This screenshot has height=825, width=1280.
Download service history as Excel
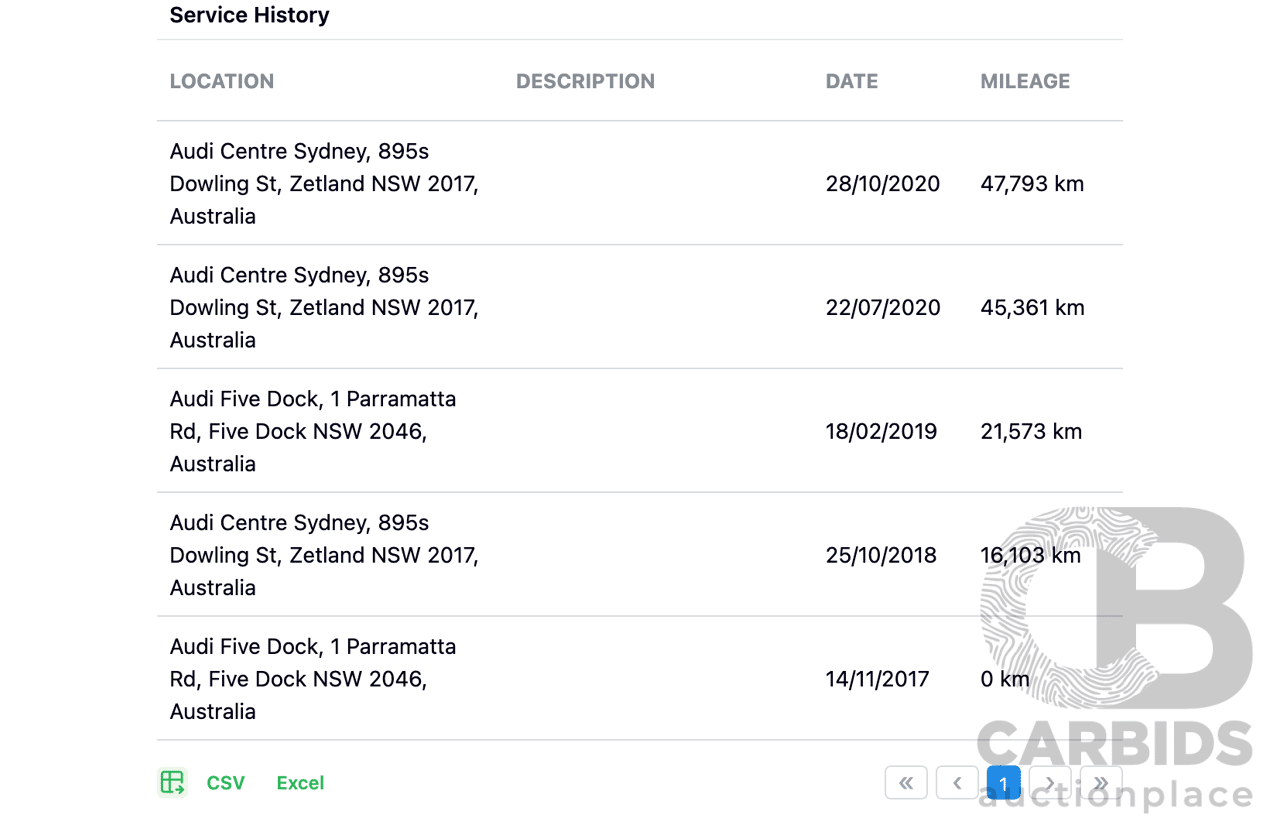click(300, 783)
